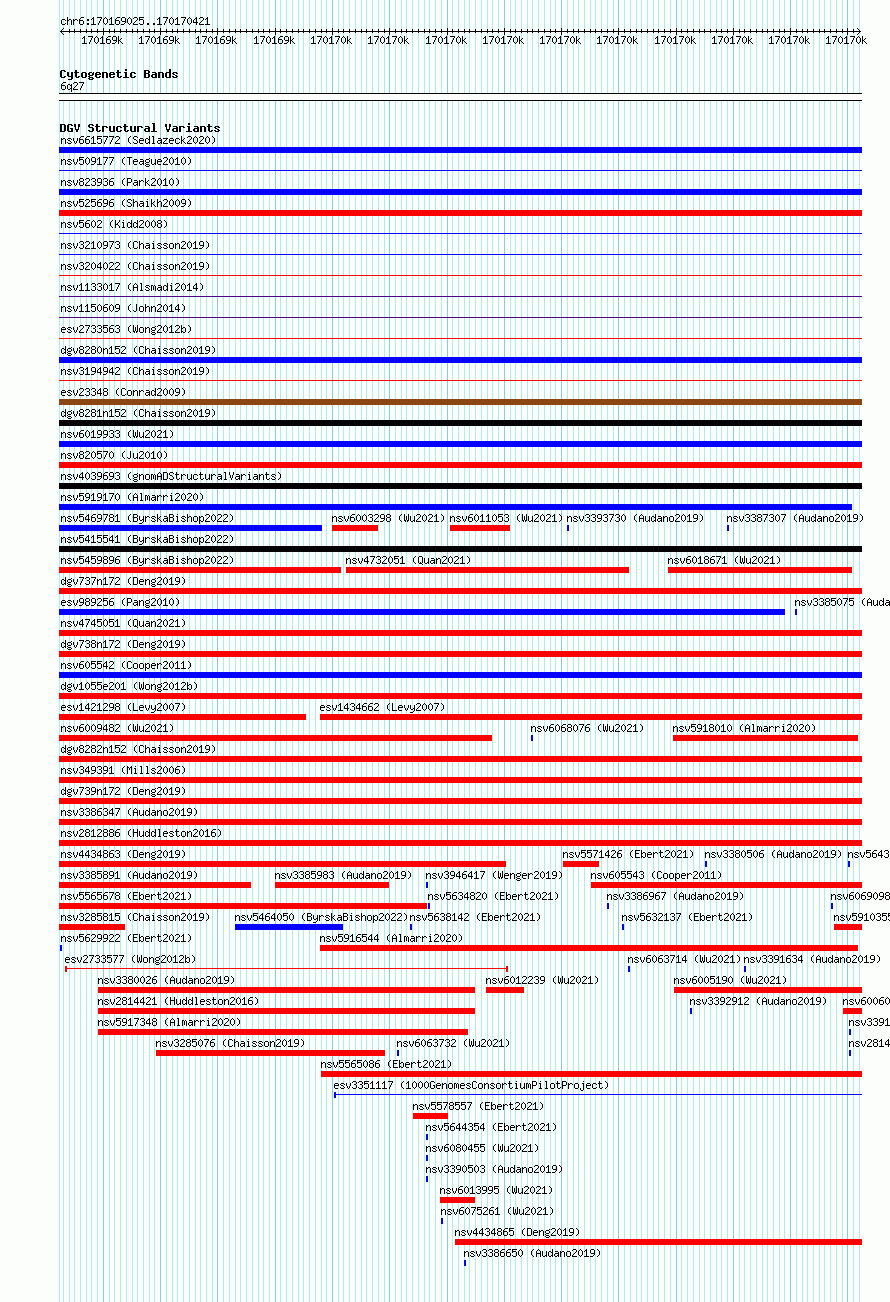Image resolution: width=890 pixels, height=1302 pixels.
Task: Select nsv6003298 (Wu2021) red feature bar
Action: point(355,528)
